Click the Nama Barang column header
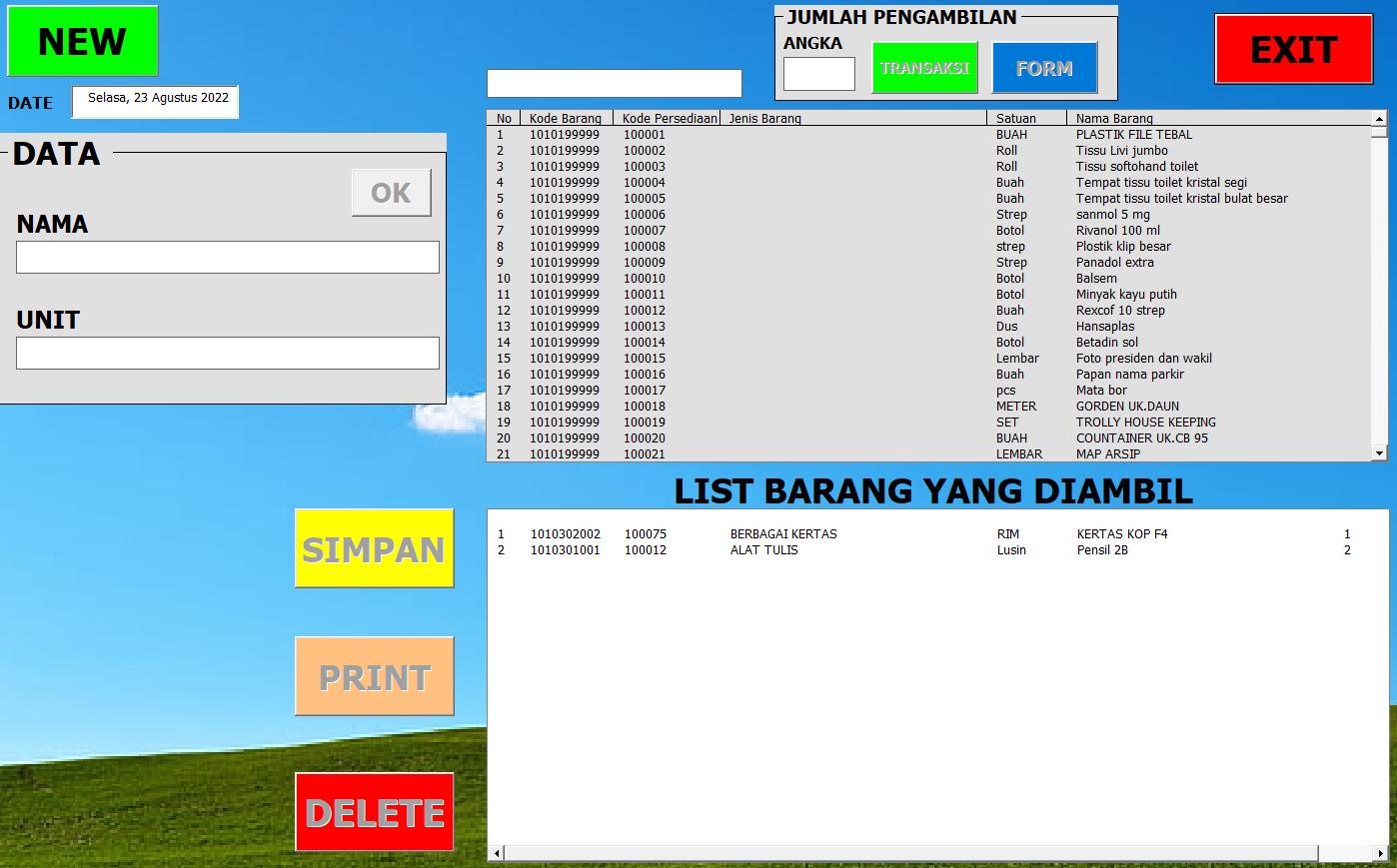The height and width of the screenshot is (868, 1397). (x=1219, y=118)
